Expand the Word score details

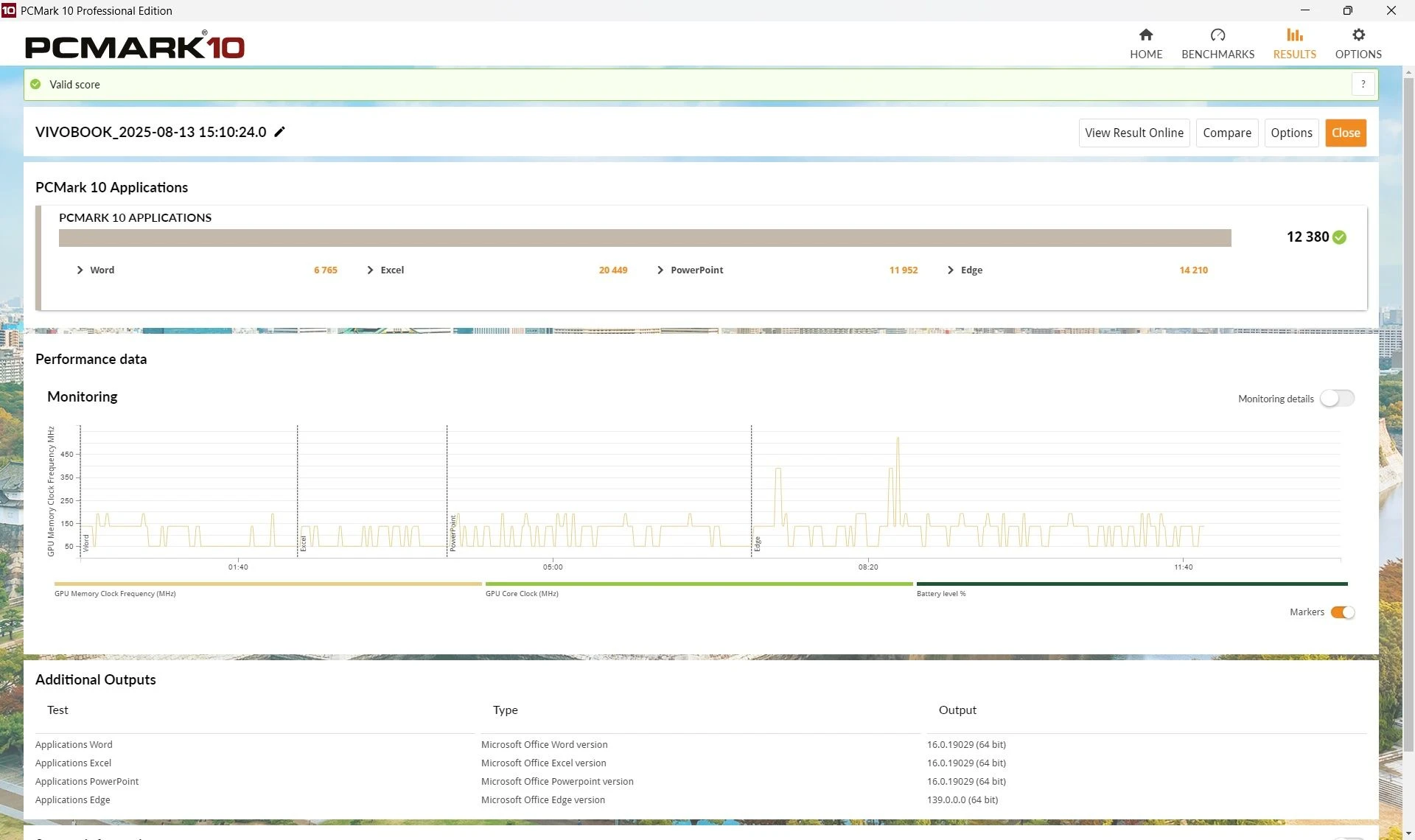click(x=80, y=270)
